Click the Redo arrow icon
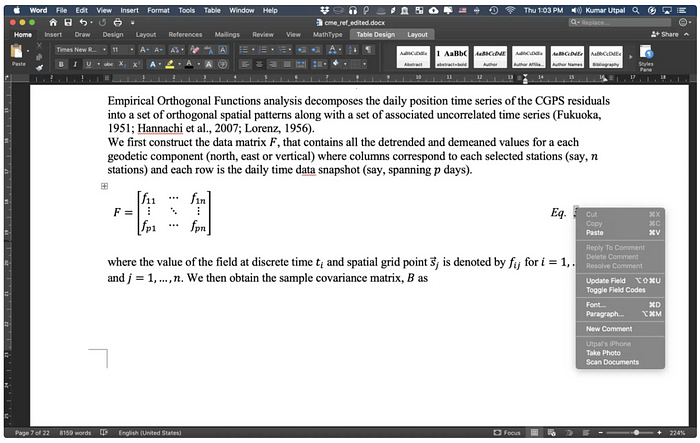This screenshot has width=700, height=443. point(103,22)
